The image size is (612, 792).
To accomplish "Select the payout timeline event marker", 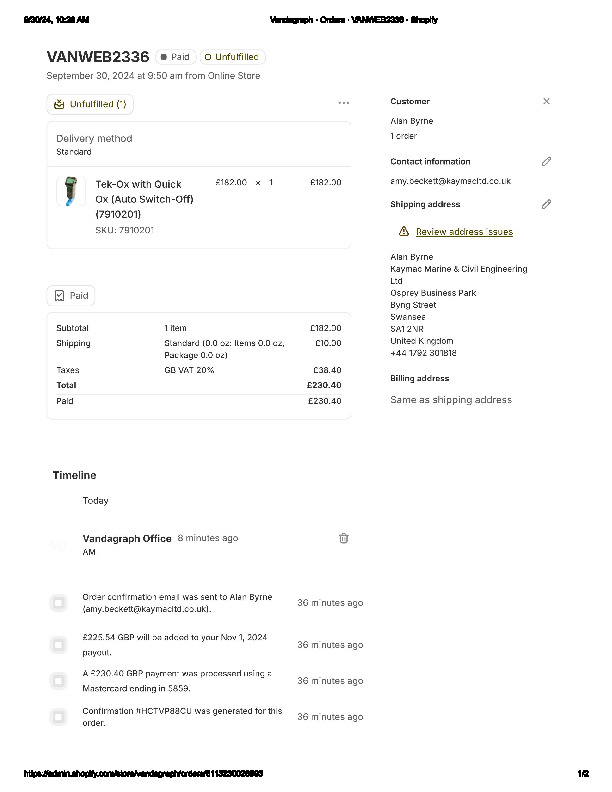I will tap(58, 644).
